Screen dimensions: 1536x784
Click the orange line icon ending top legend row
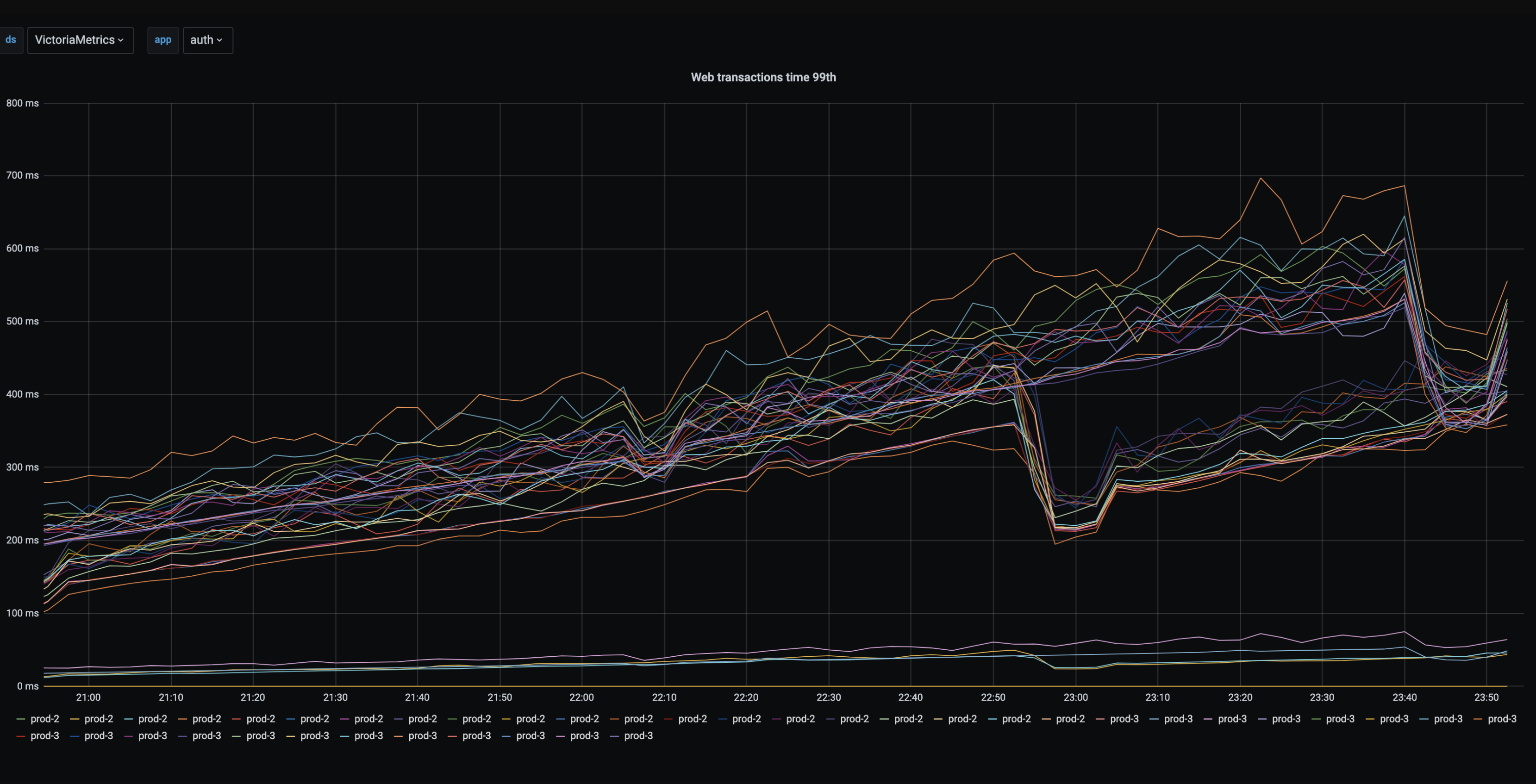pos(1479,719)
